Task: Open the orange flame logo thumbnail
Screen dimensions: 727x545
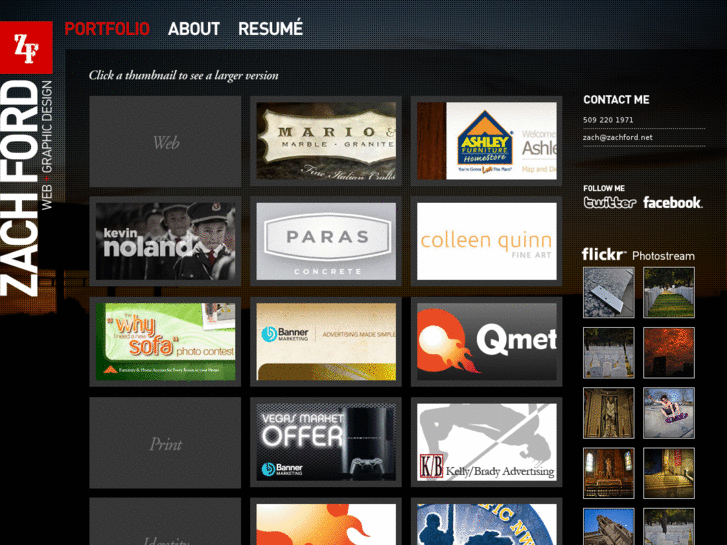Action: coord(326,522)
